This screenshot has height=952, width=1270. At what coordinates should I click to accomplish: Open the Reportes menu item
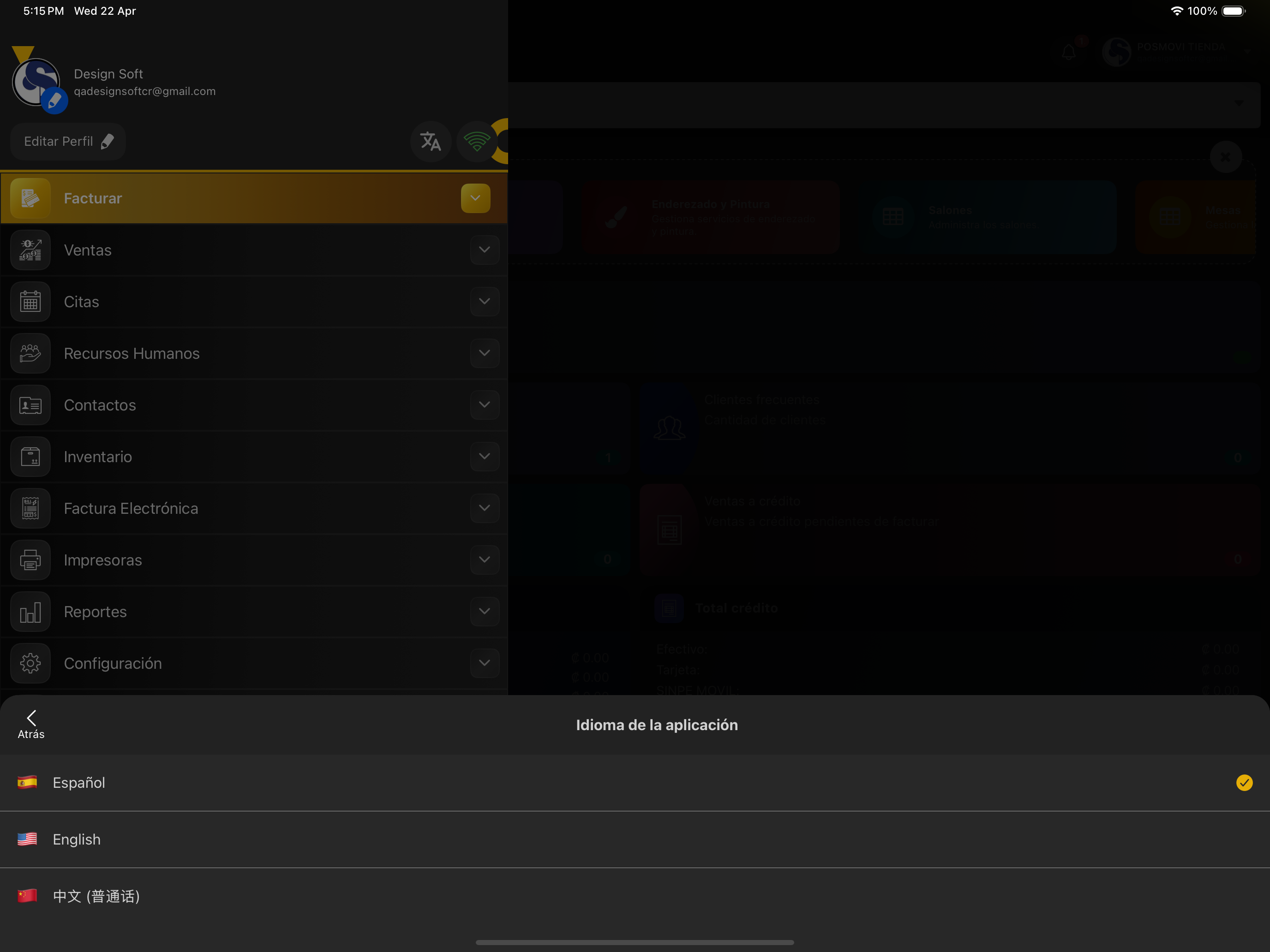click(x=254, y=611)
